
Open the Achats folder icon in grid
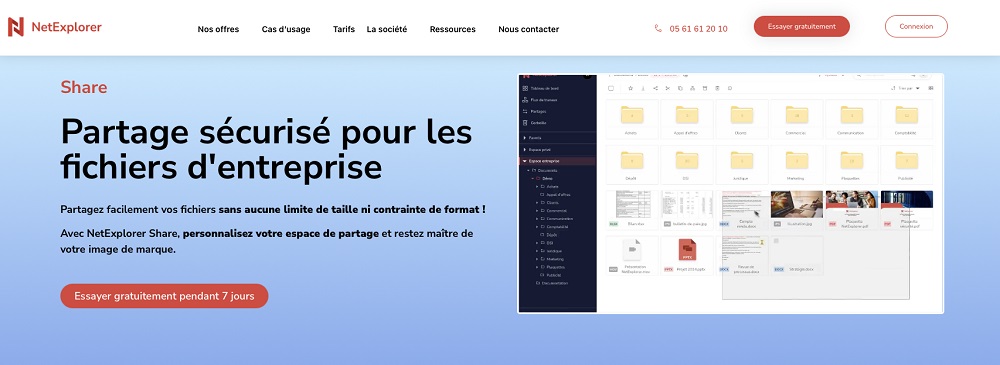point(631,115)
